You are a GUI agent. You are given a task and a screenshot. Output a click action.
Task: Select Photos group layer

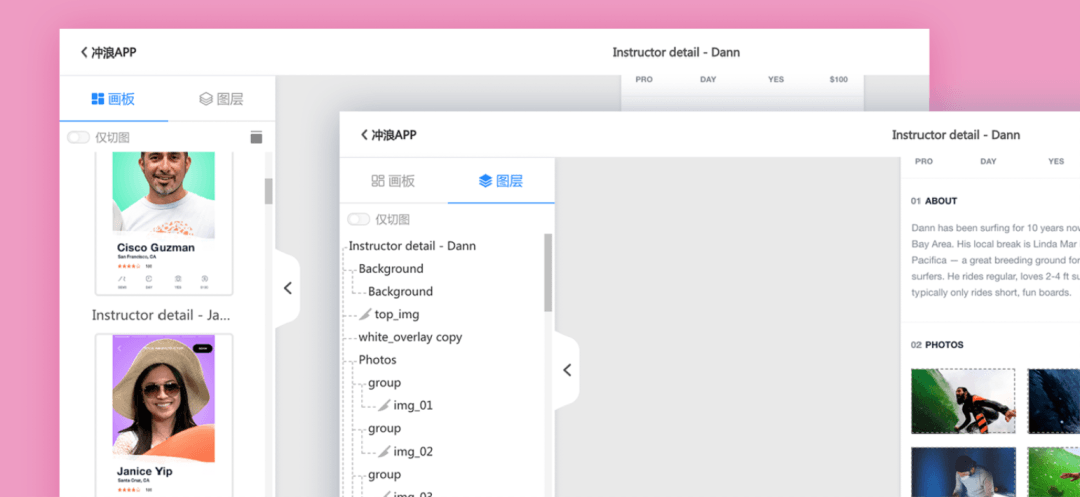(377, 360)
